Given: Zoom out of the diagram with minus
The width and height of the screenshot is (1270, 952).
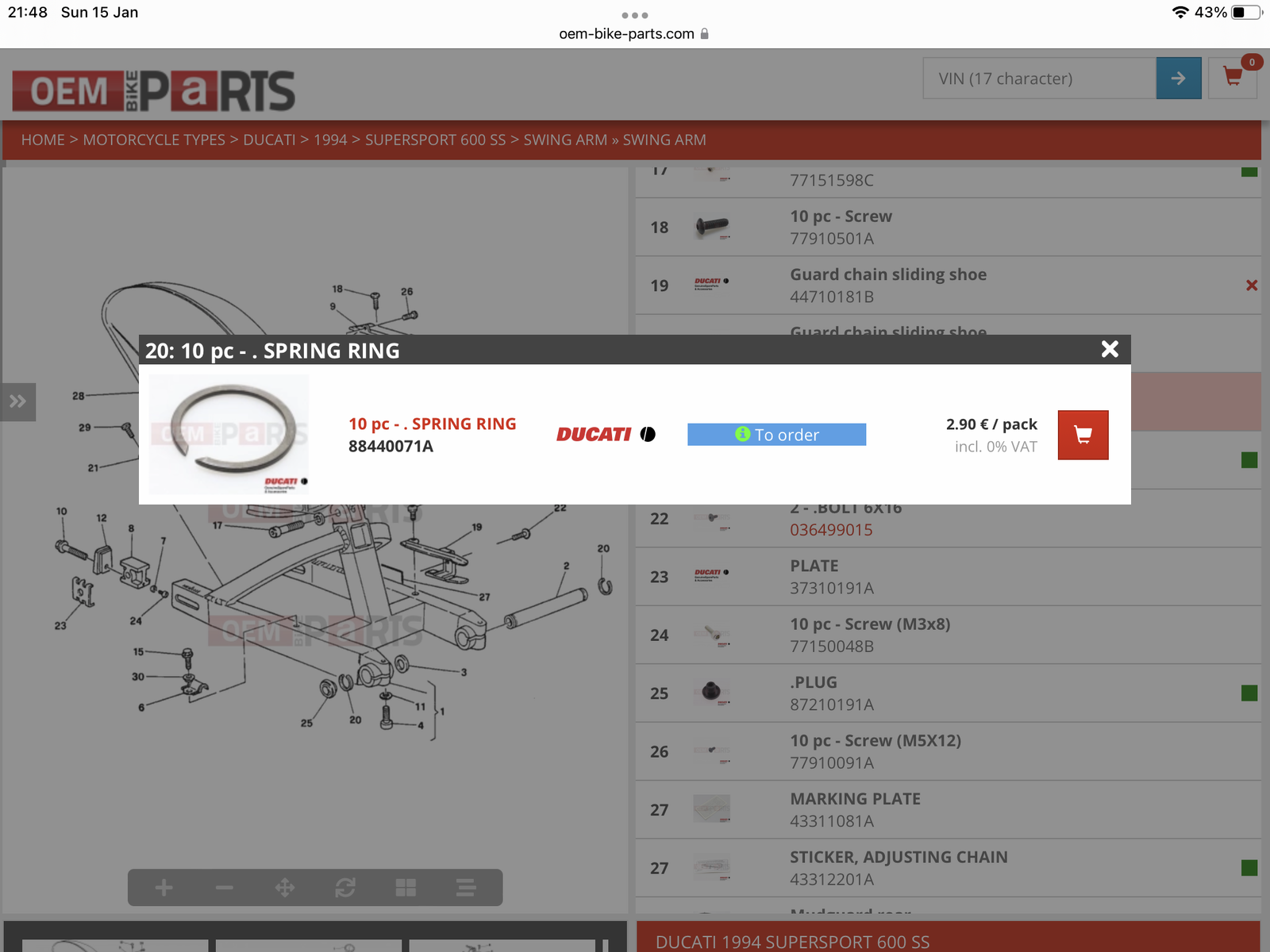Looking at the screenshot, I should tap(225, 888).
